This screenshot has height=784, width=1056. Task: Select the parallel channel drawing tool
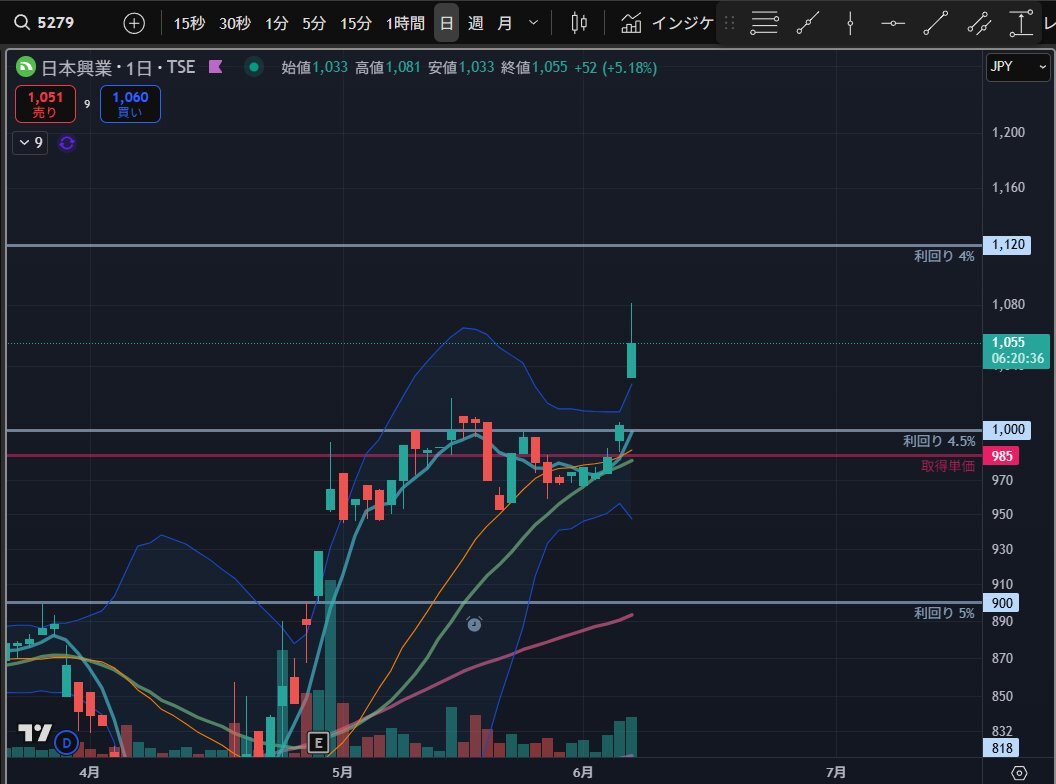click(979, 24)
